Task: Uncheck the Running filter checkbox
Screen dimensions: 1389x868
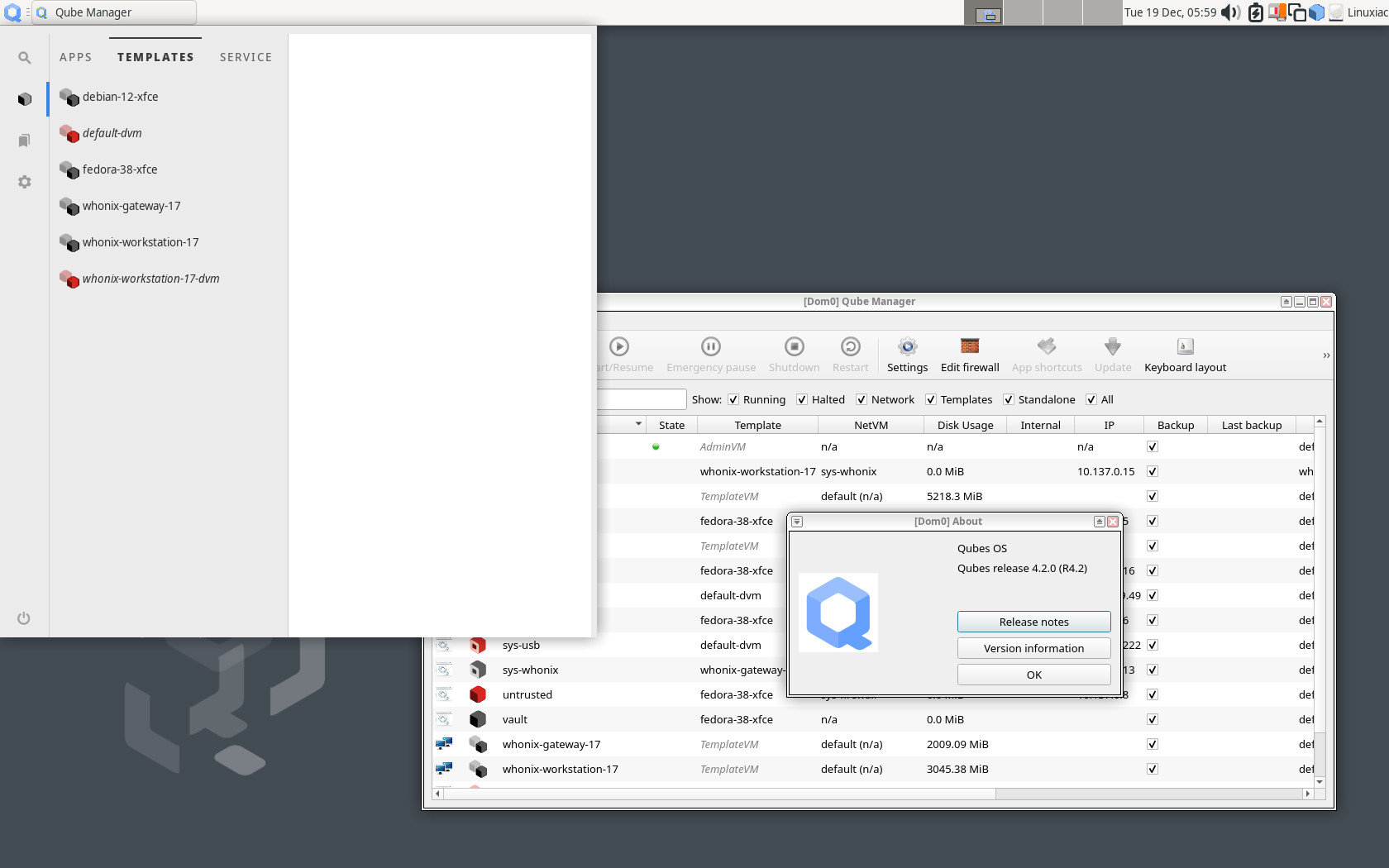Action: point(733,399)
